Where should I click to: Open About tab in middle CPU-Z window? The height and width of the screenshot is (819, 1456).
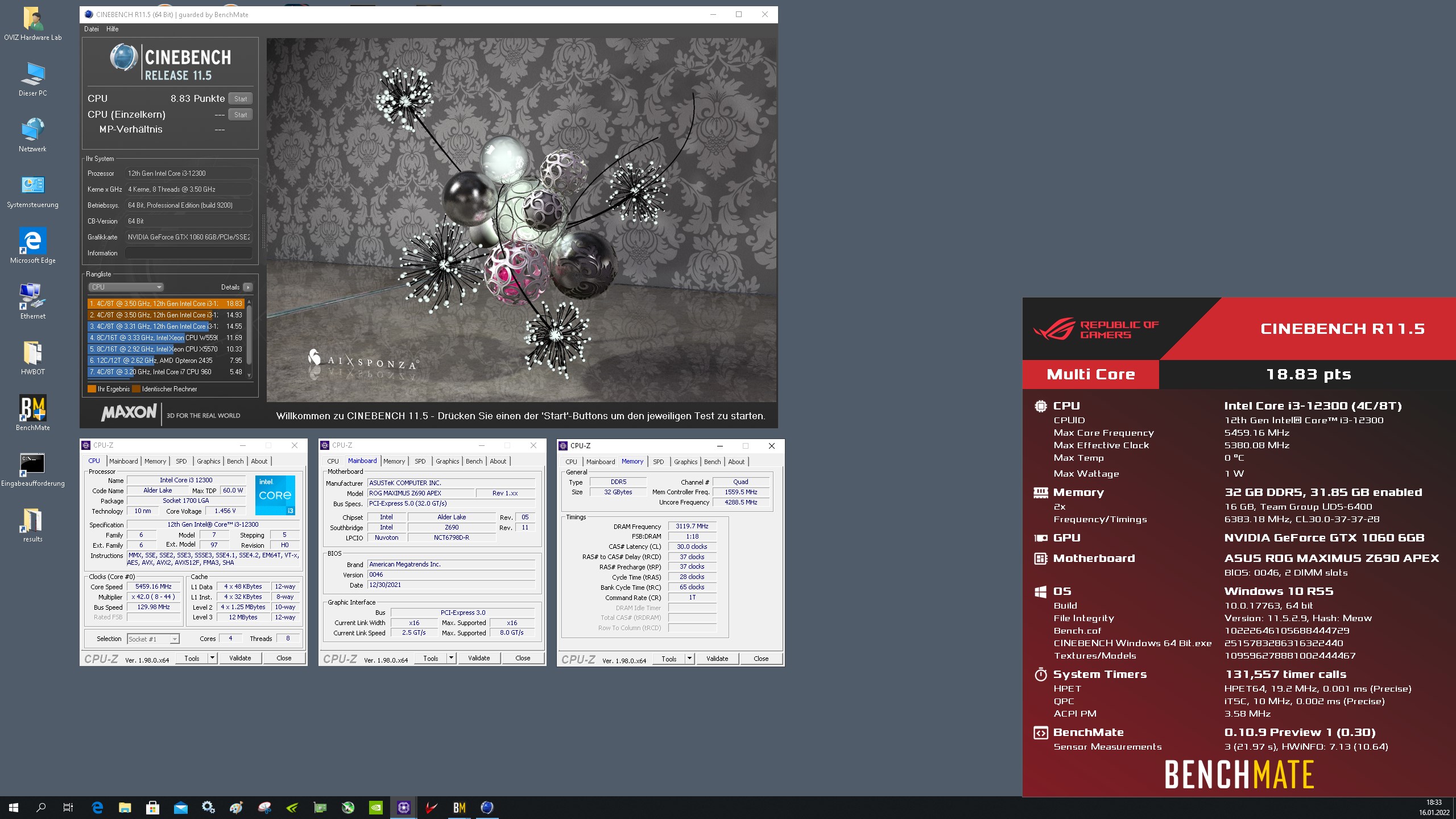point(498,461)
